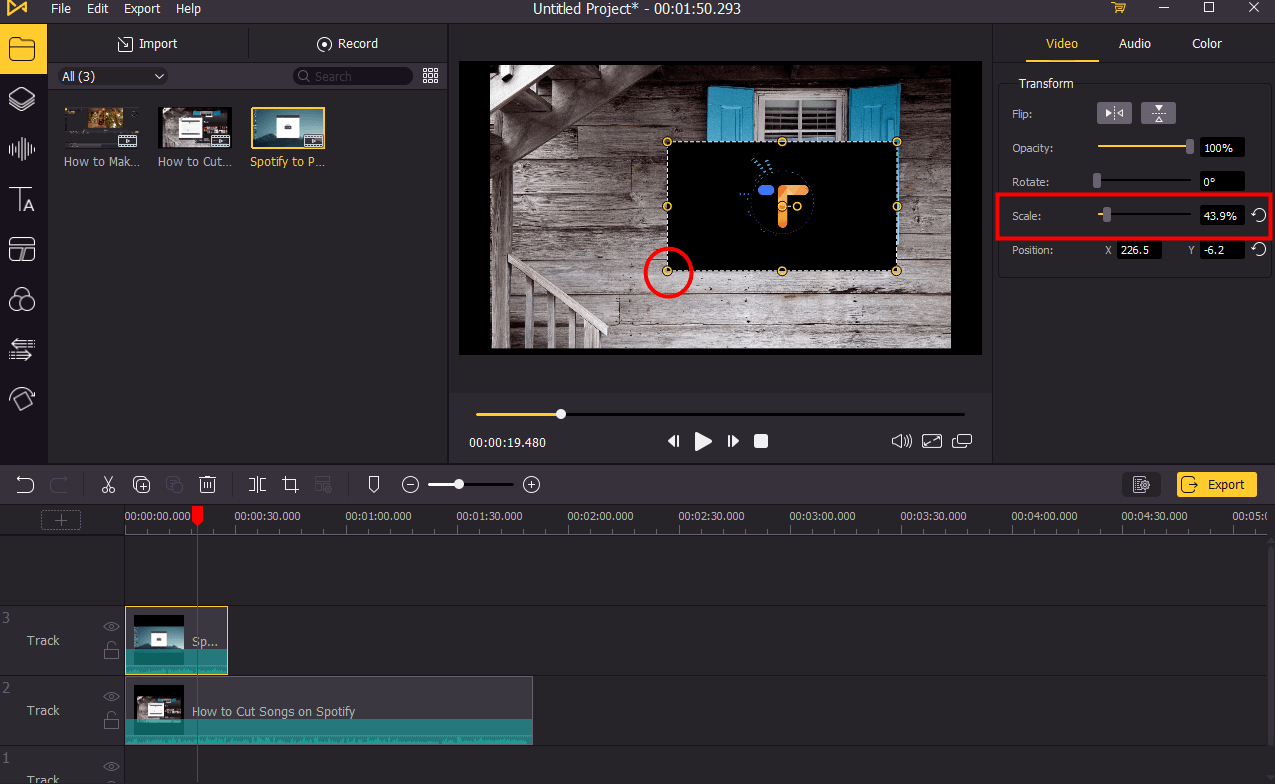Viewport: 1275px width, 784px height.
Task: Open the Audio sidebar panel
Action: tap(22, 148)
